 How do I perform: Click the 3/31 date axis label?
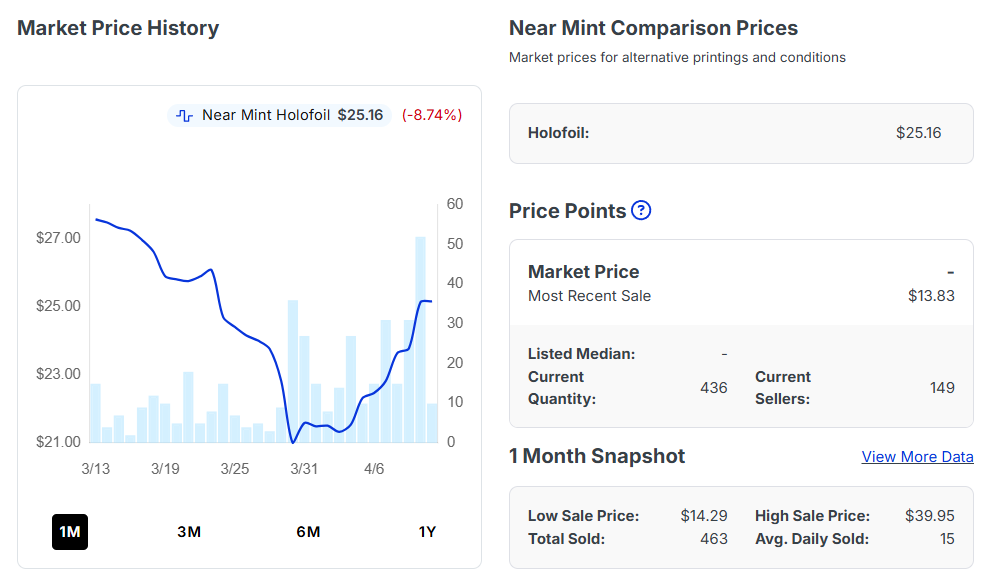[x=304, y=468]
